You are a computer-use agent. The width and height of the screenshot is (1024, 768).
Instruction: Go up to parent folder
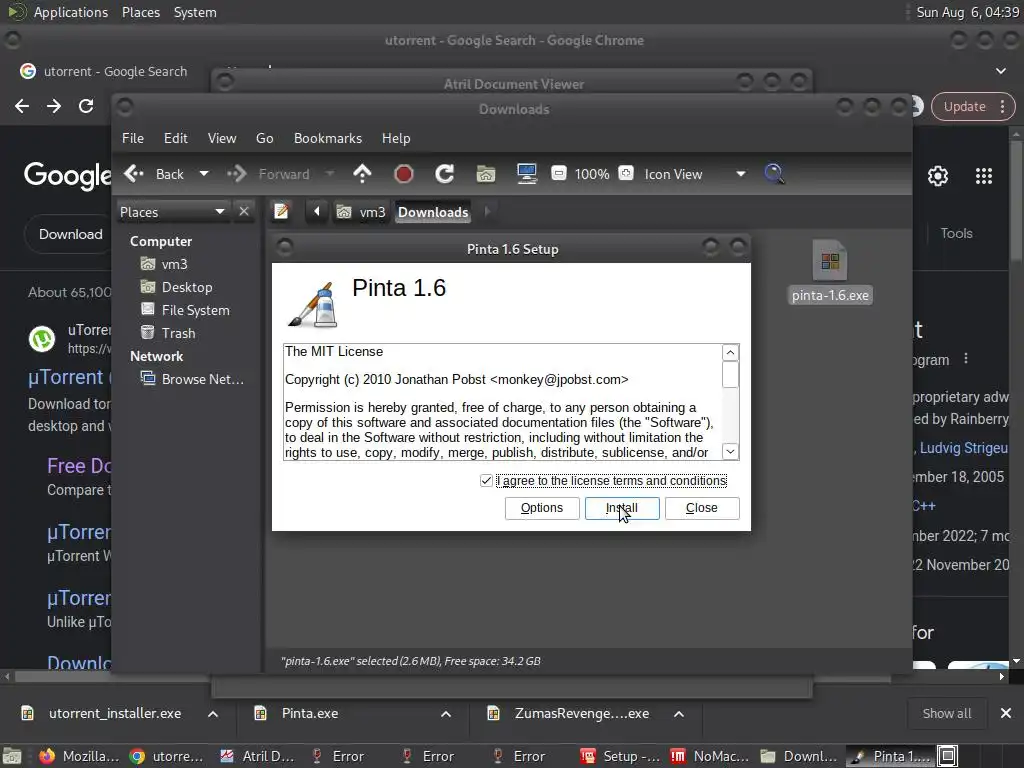[362, 174]
